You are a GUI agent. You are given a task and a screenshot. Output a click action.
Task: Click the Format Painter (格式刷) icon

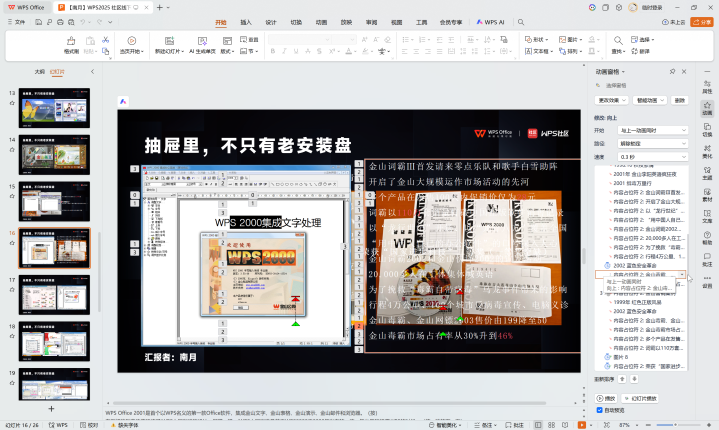point(71,41)
